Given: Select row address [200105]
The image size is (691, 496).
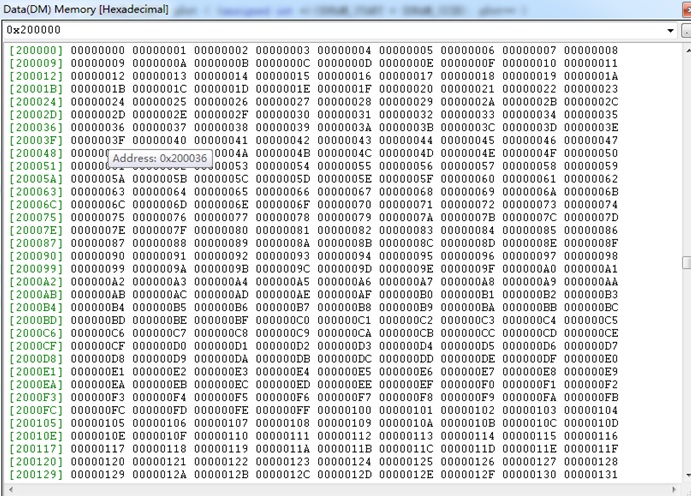Looking at the screenshot, I should click(x=36, y=423).
